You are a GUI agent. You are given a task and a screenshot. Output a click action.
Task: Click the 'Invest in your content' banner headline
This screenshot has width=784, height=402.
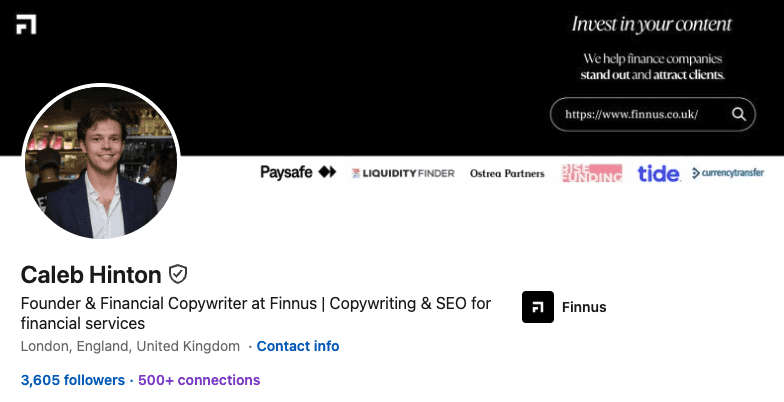[x=652, y=24]
